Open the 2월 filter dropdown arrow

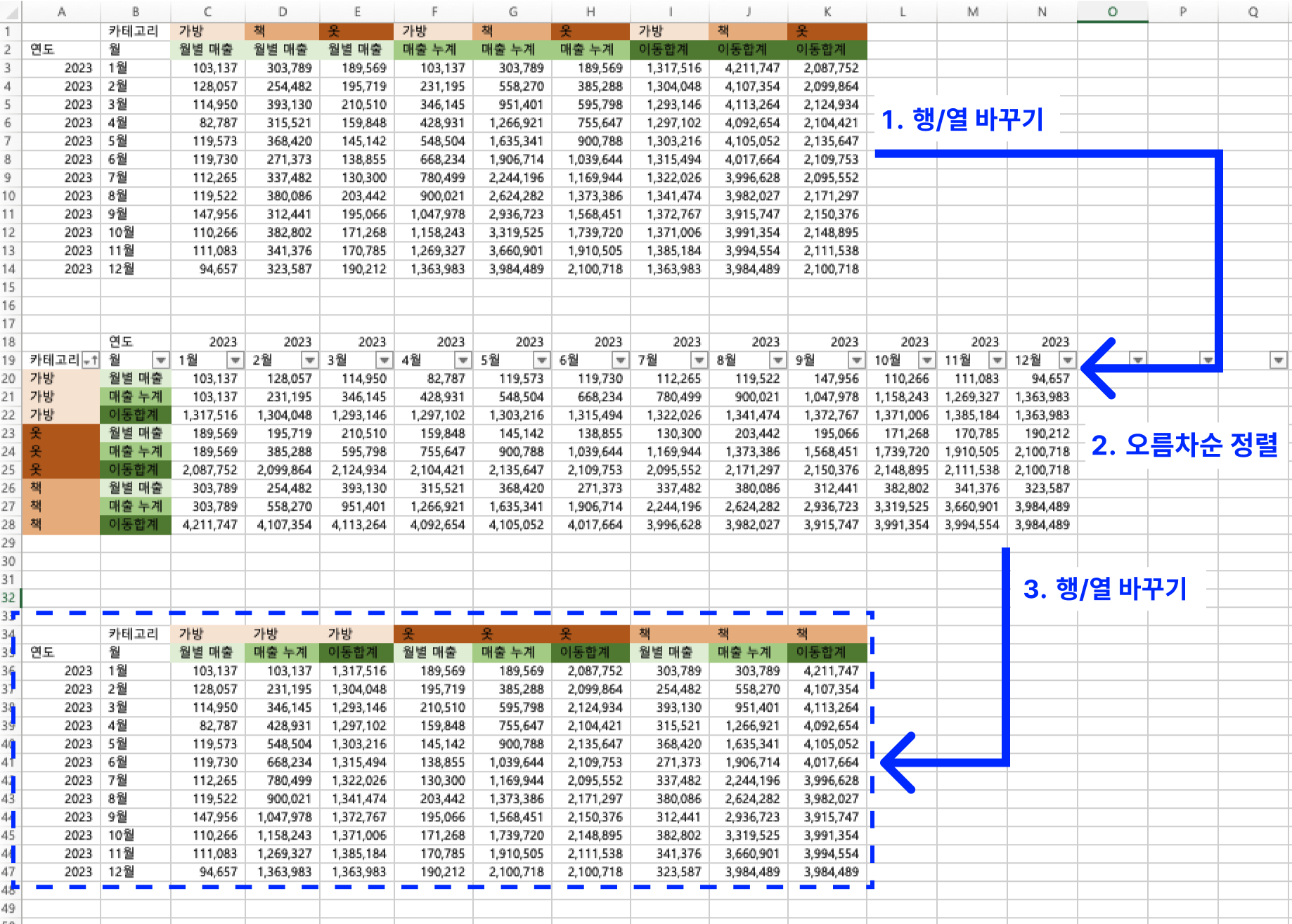click(x=310, y=360)
